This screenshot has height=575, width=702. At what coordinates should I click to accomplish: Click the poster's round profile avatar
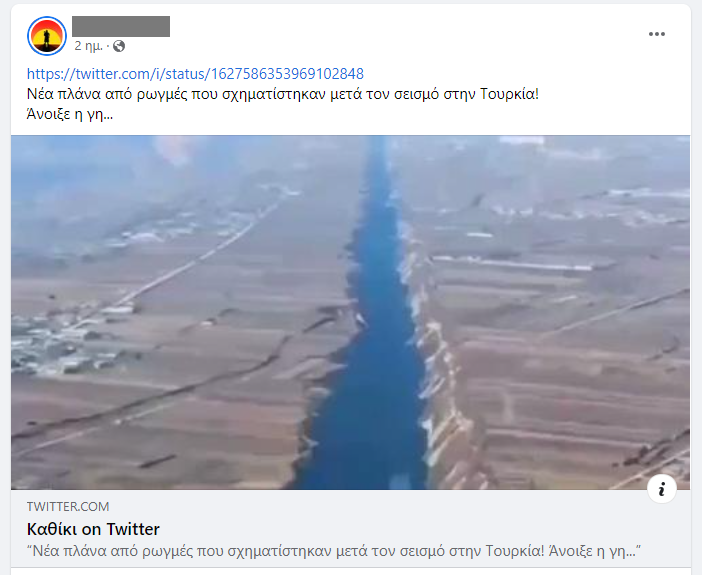[x=47, y=36]
